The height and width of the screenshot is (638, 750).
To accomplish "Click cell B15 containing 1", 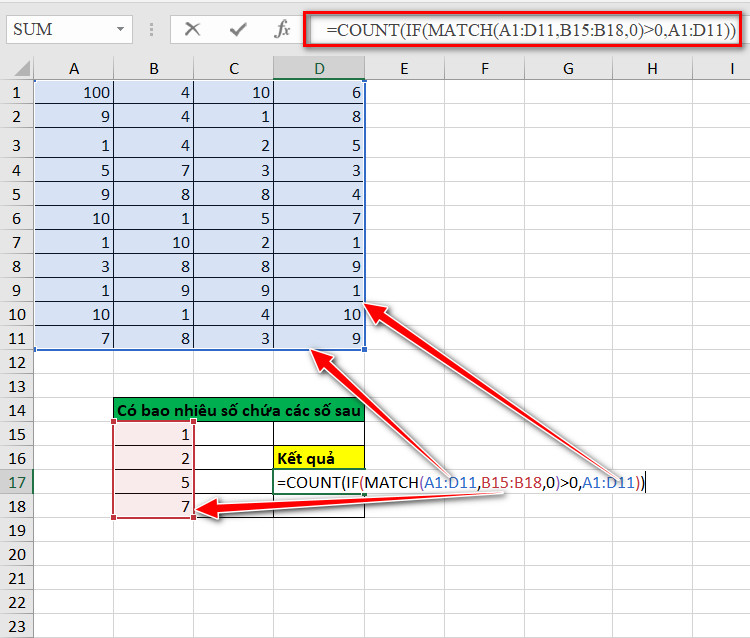I will pos(154,434).
